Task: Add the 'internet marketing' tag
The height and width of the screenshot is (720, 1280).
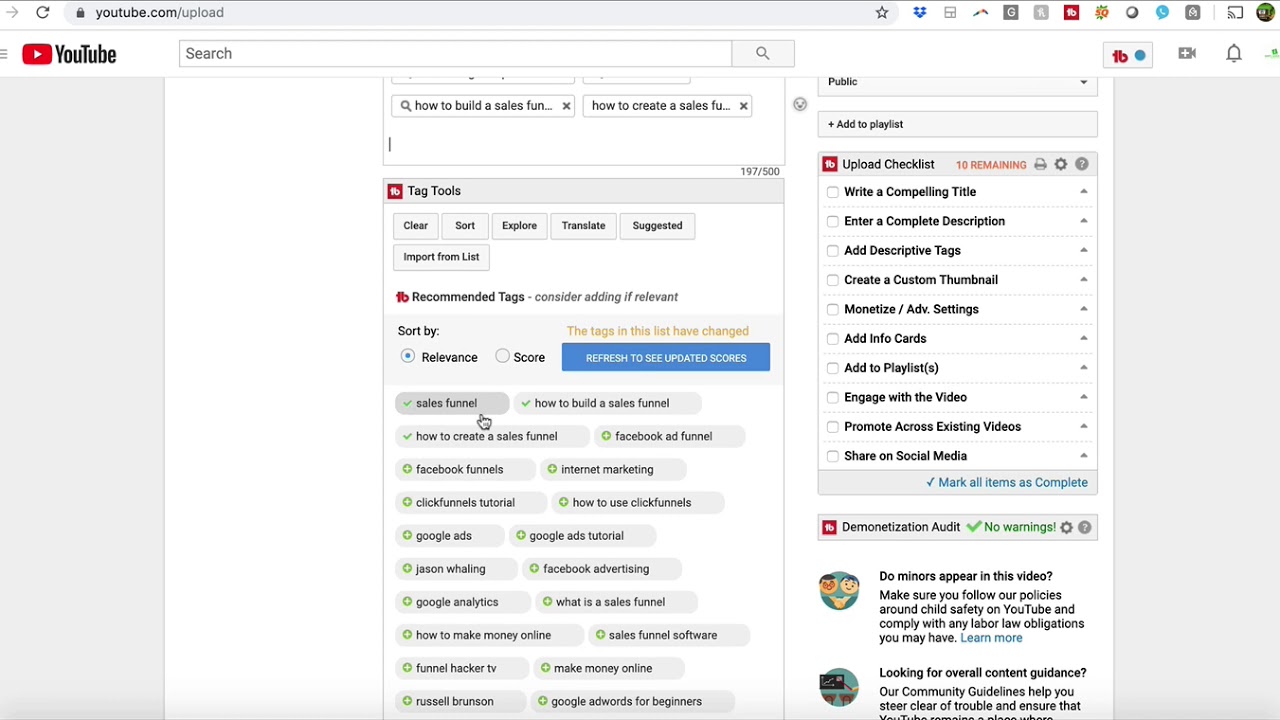Action: pos(613,469)
